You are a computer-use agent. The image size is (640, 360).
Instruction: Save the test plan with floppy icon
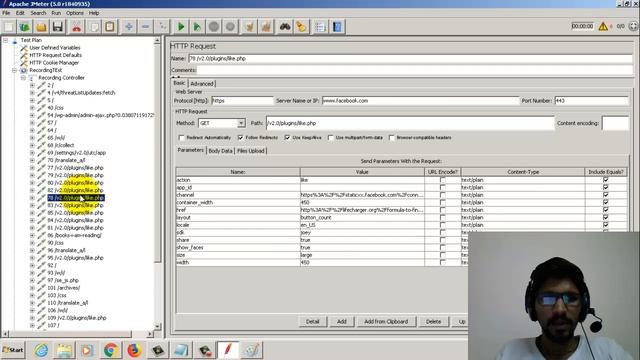click(58, 27)
